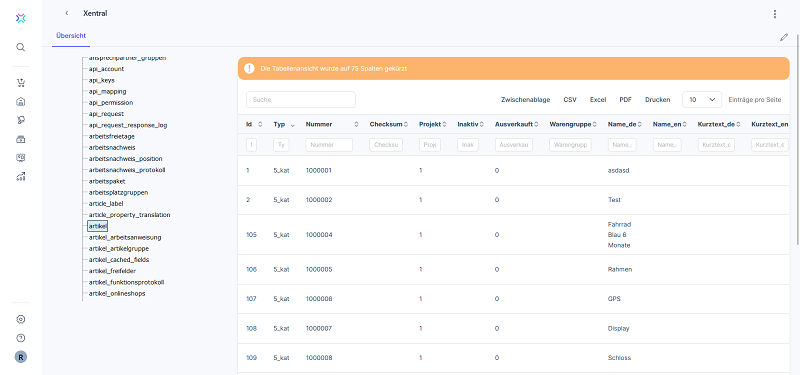This screenshot has height=375, width=800.
Task: Click the Checksum column filter field
Action: coord(386,145)
